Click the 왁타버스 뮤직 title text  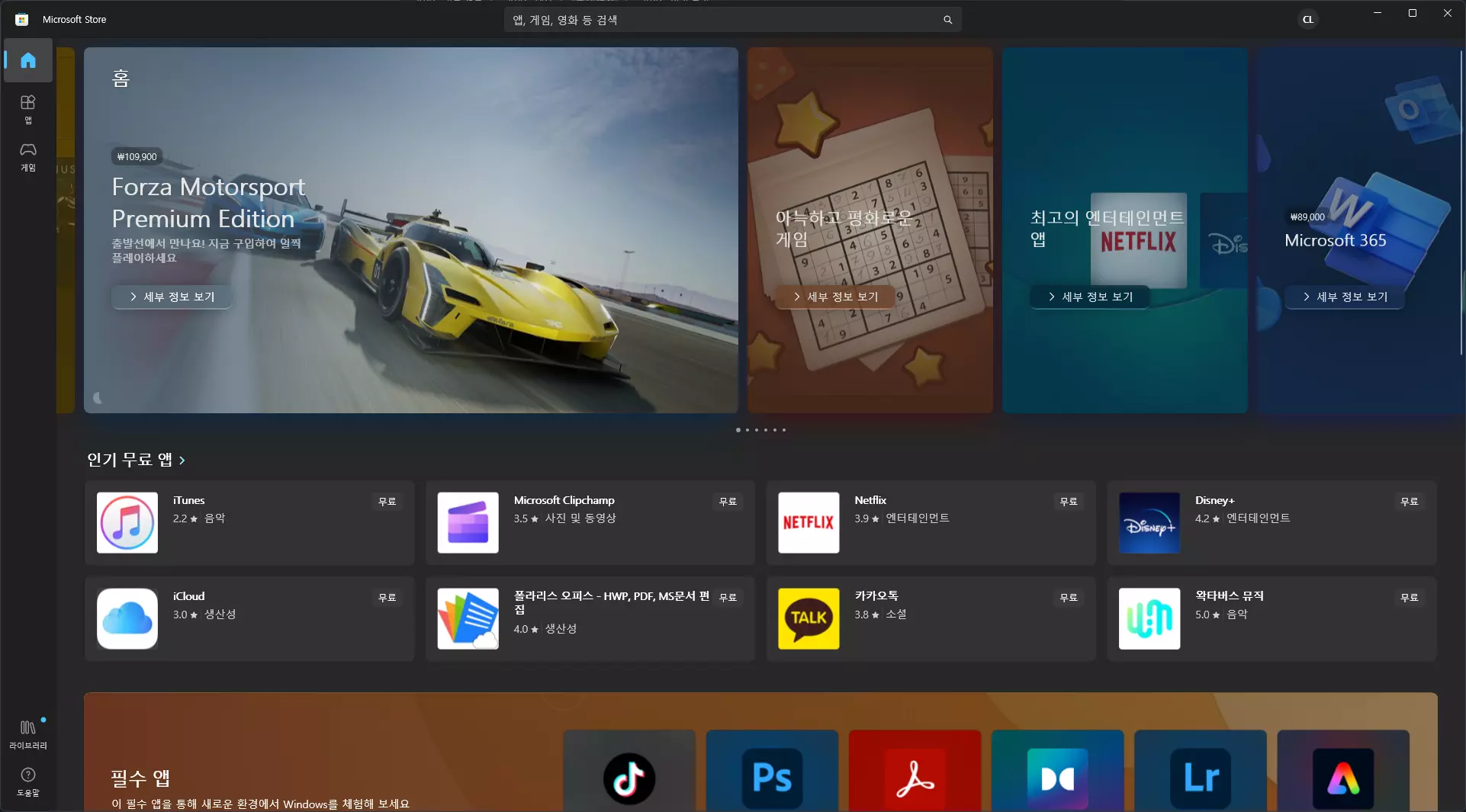tap(1229, 595)
